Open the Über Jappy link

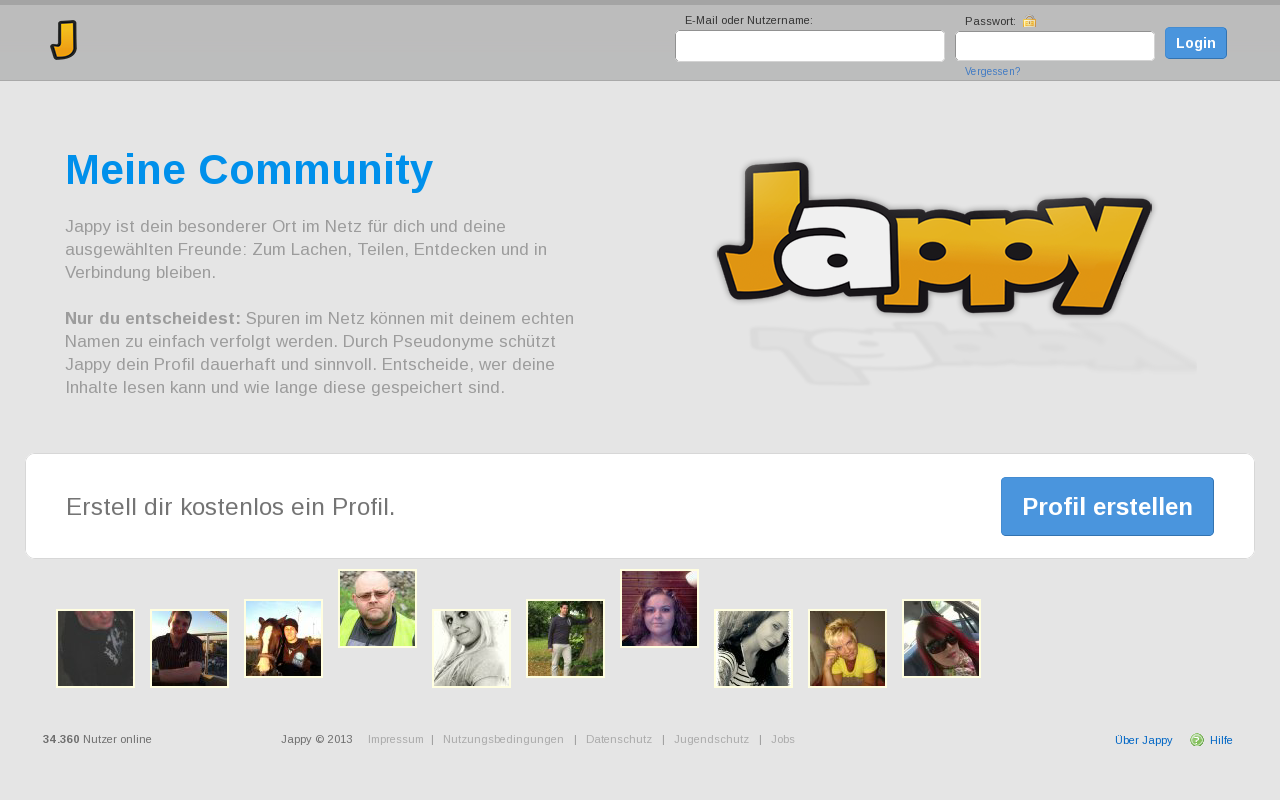1144,740
